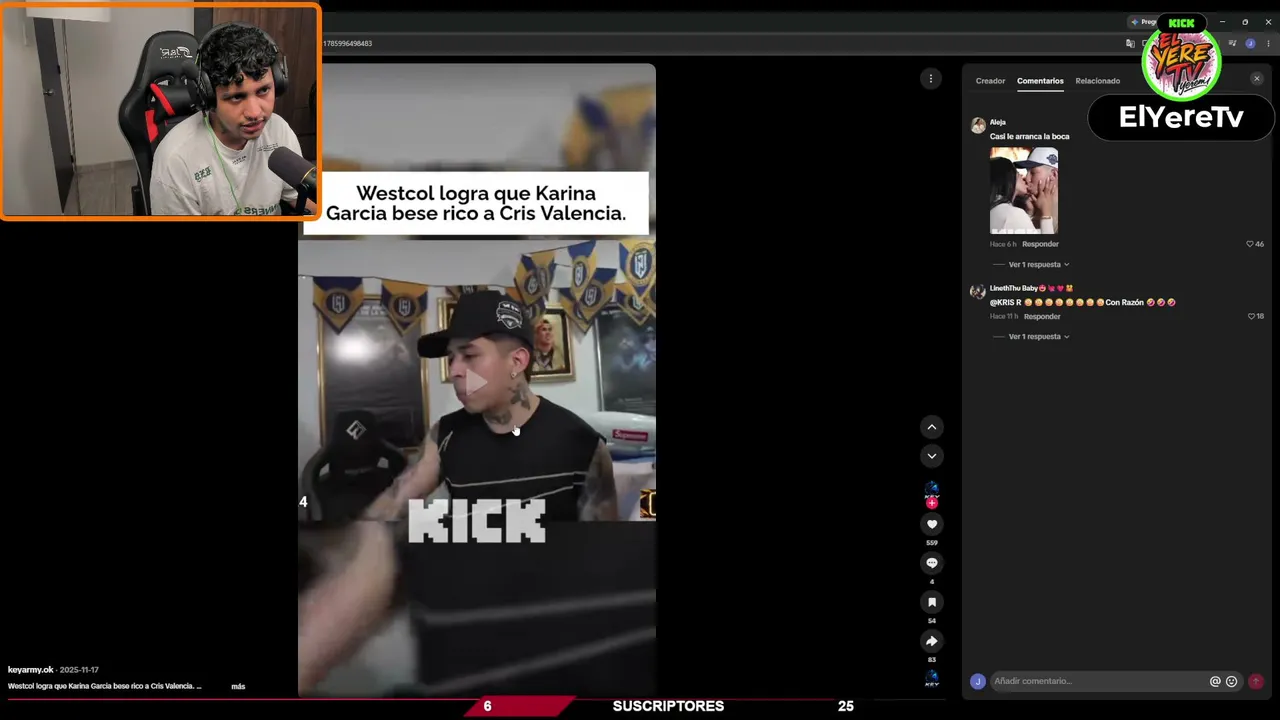Click the LinethThu Baby commenter name
Viewport: 1280px width, 720px height.
coord(1013,288)
